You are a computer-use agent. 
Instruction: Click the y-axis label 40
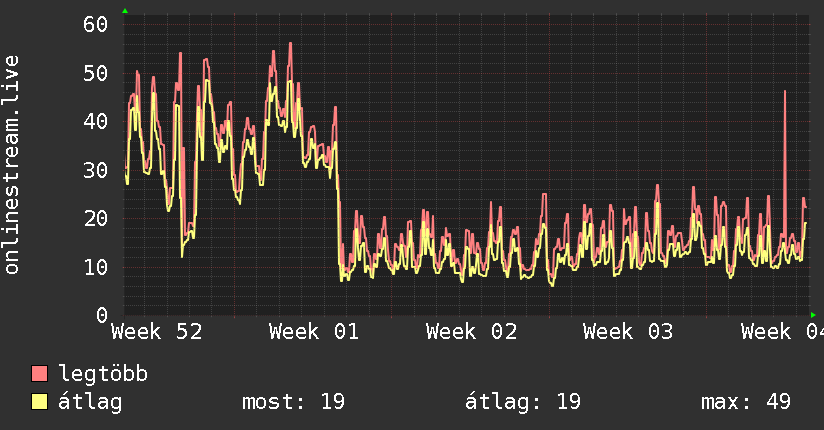tap(96, 121)
